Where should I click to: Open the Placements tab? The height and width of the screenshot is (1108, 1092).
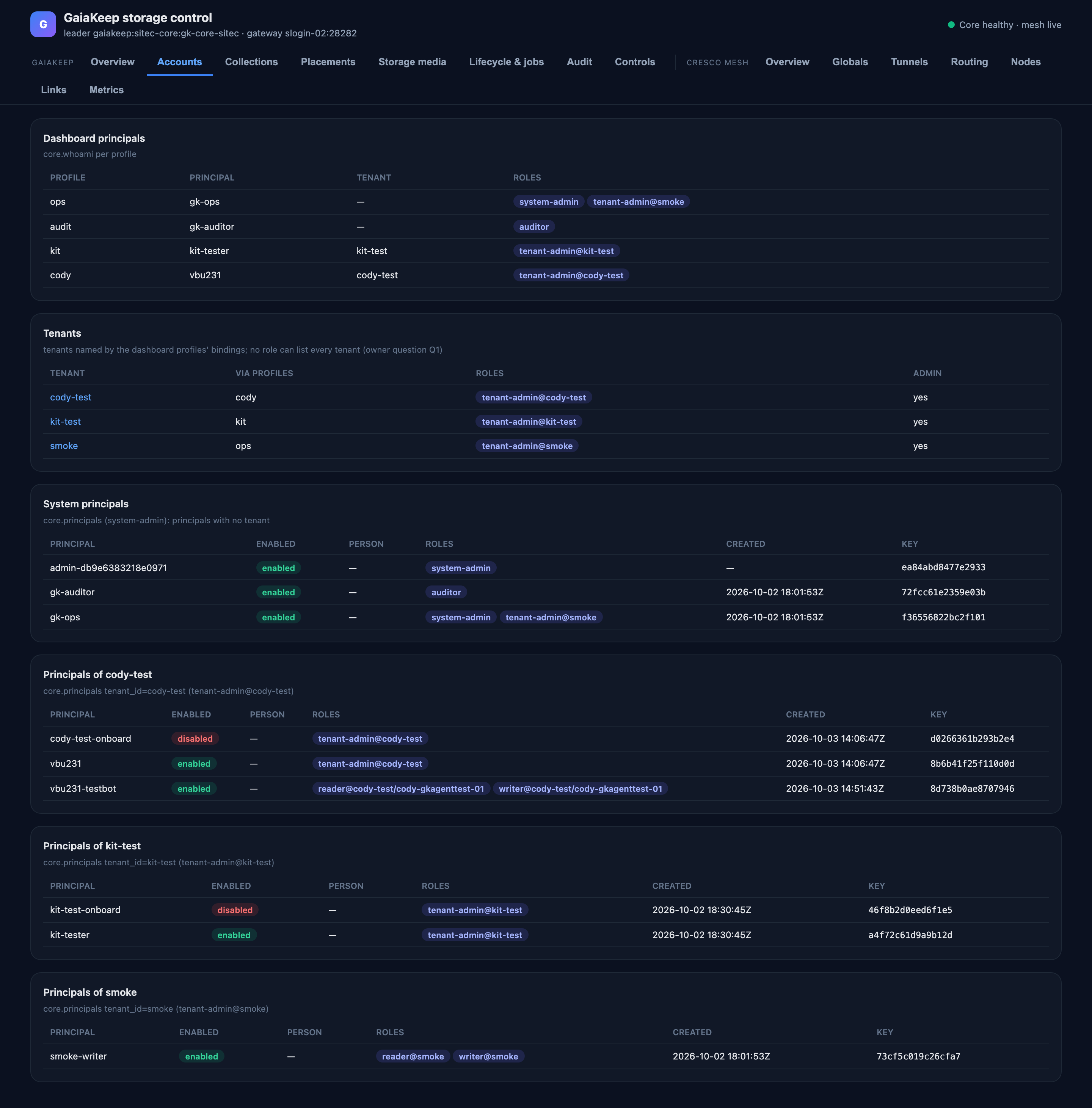328,62
